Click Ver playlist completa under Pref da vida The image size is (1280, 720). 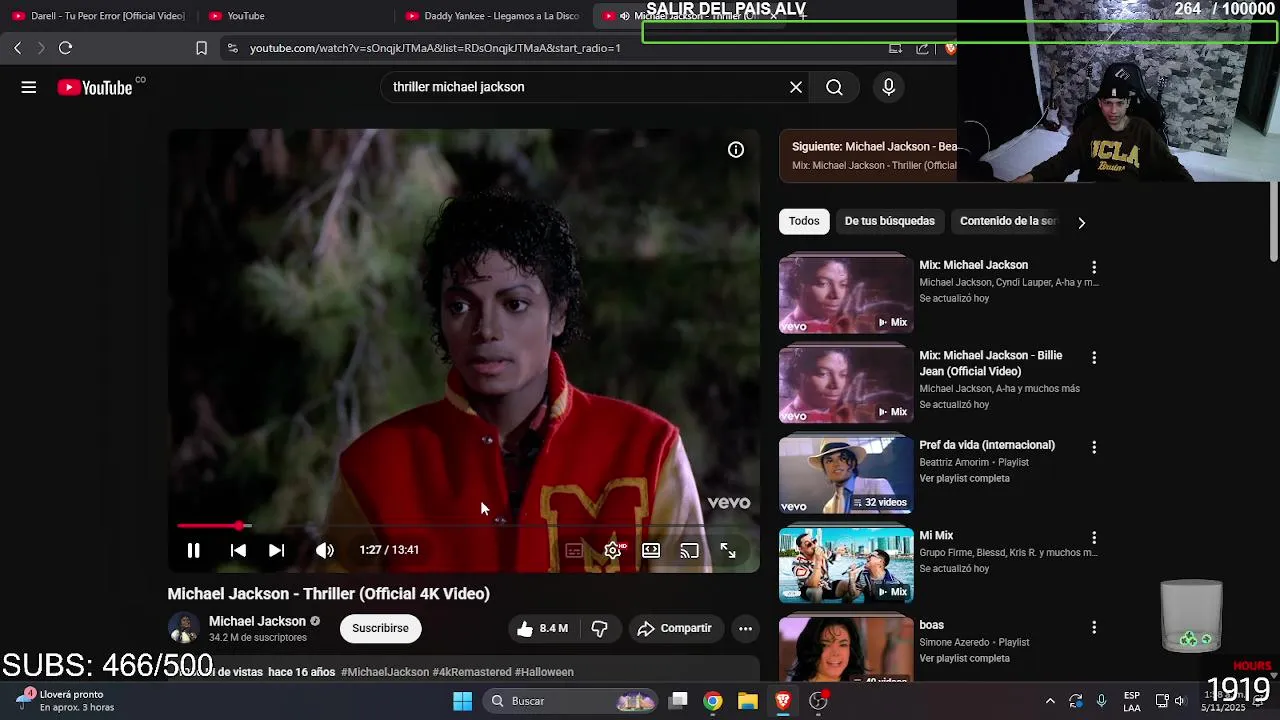(964, 478)
